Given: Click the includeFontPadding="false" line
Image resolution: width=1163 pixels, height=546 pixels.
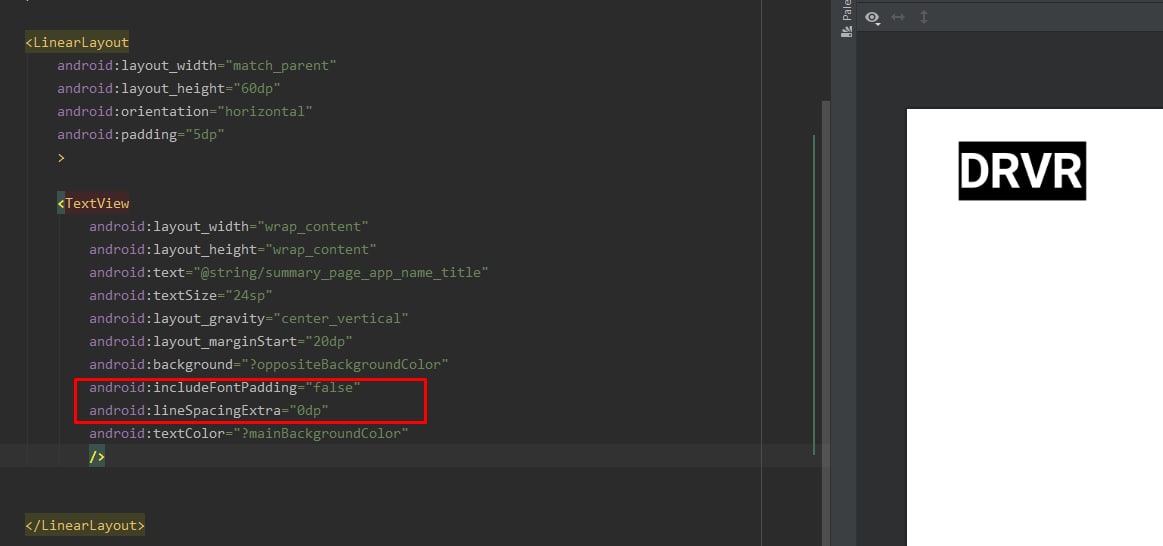Looking at the screenshot, I should click(x=225, y=387).
